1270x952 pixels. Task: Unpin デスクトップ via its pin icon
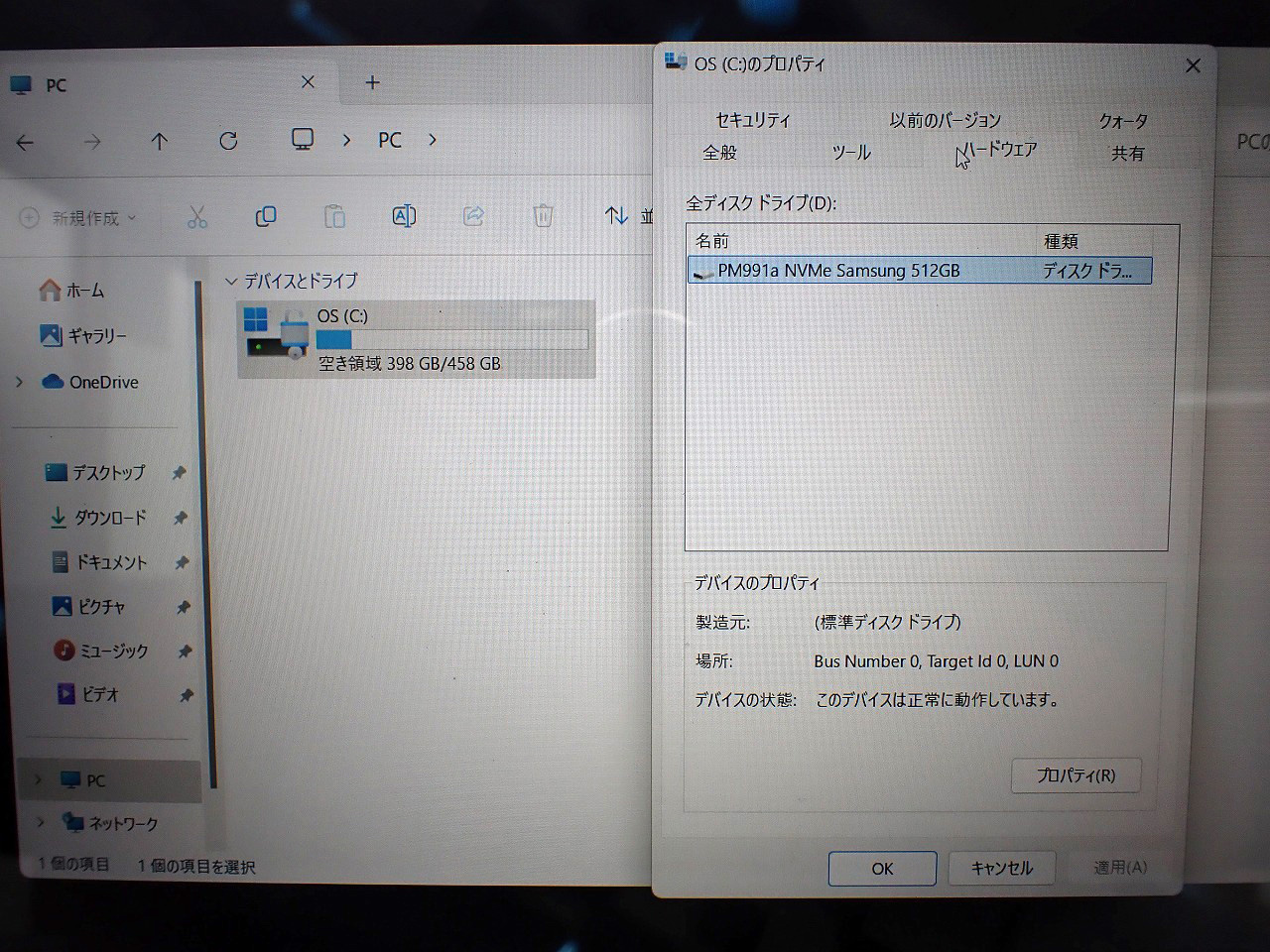[x=179, y=473]
